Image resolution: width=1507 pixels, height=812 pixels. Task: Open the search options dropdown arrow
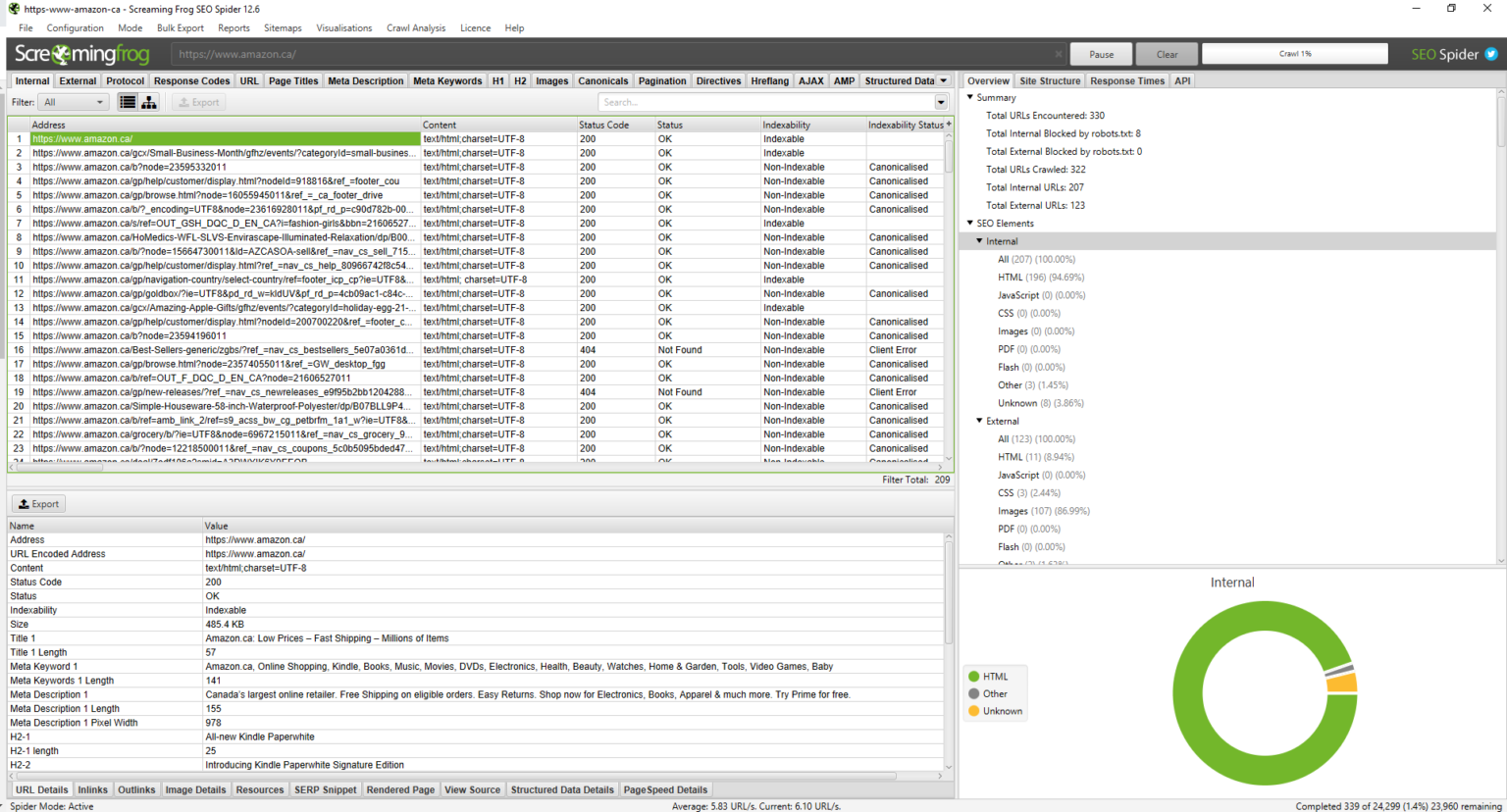(941, 102)
